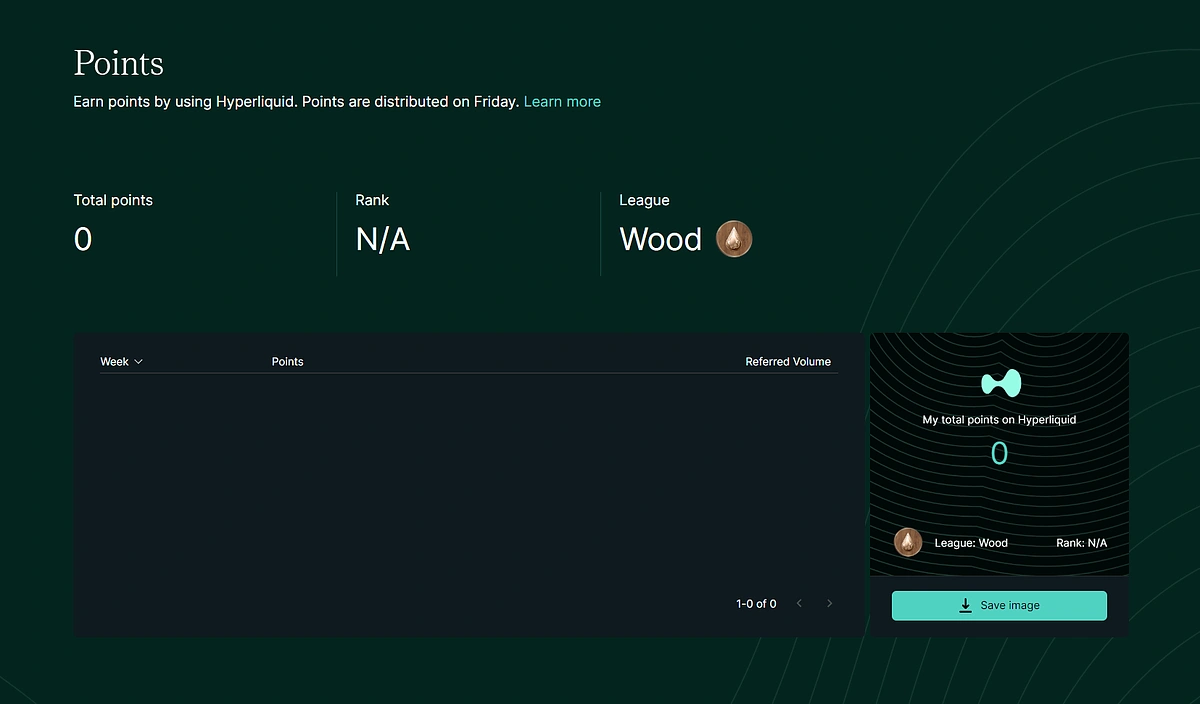Go to previous page arrow
Screen dimensions: 1200x704
(799, 603)
